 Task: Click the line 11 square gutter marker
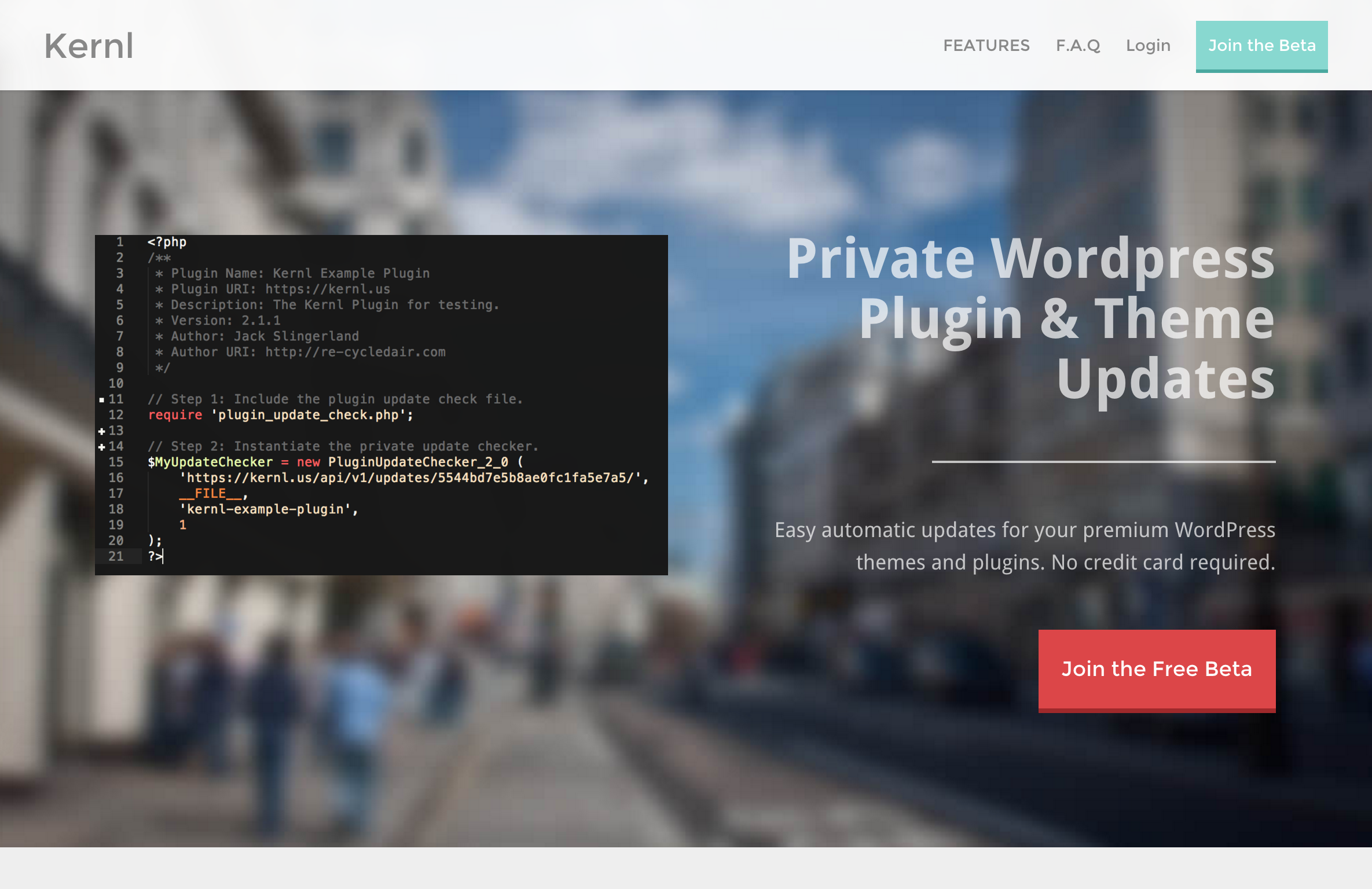(x=102, y=399)
